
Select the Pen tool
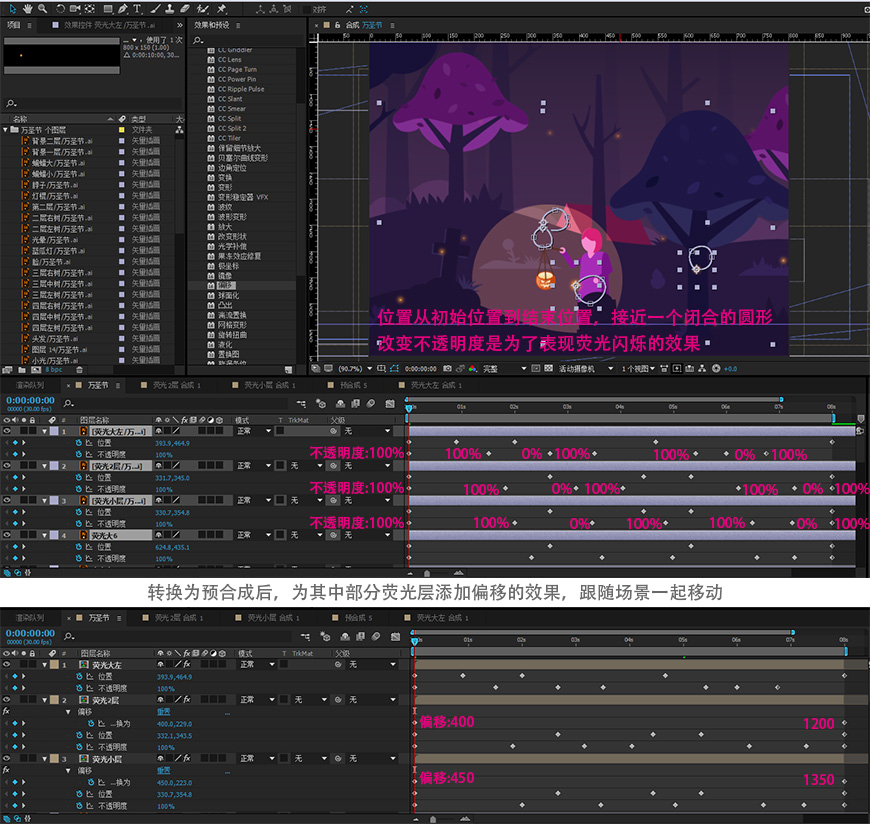tap(123, 9)
